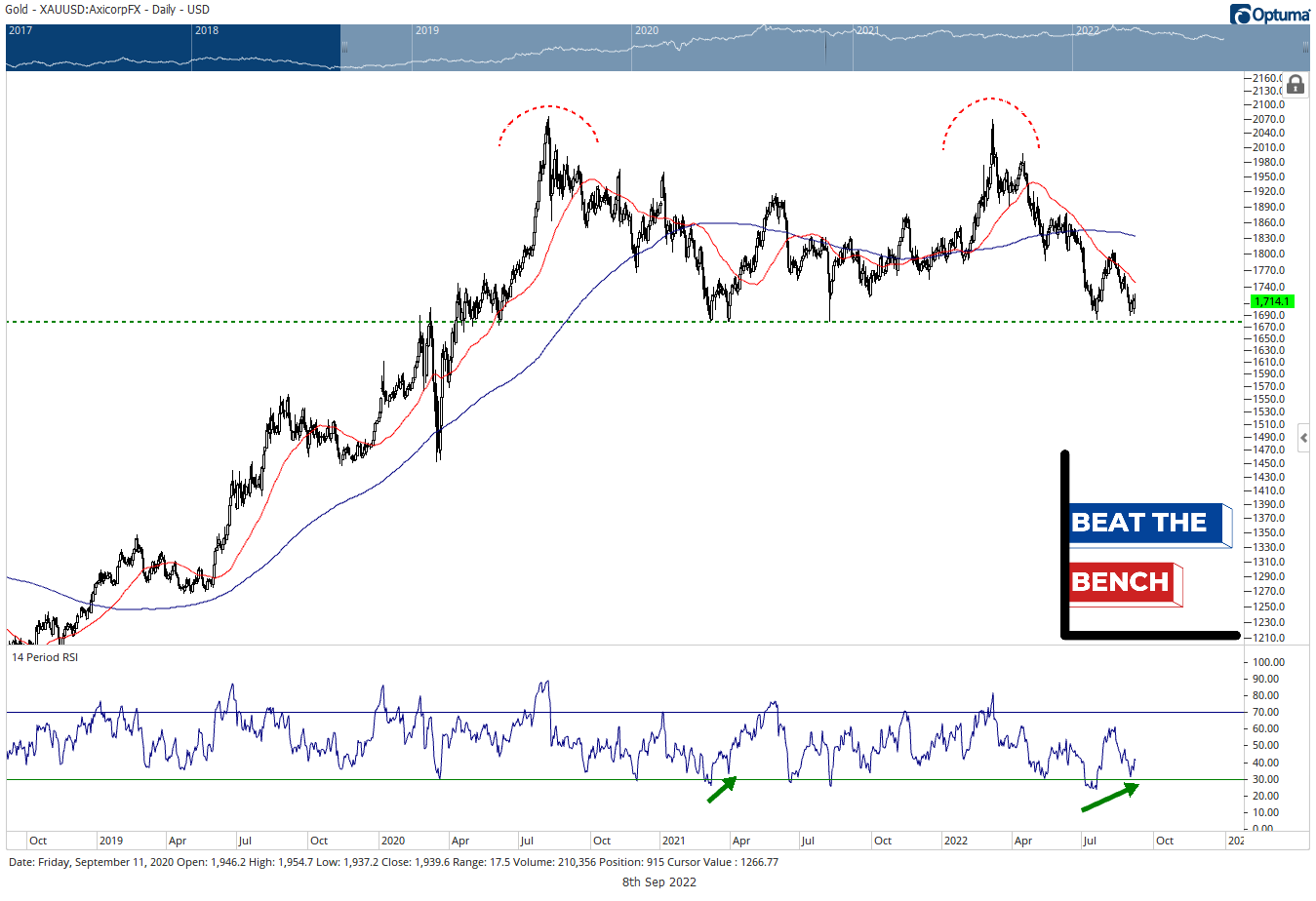Click the 2100.0 value on price scale
This screenshot has width=1316, height=901.
(x=1268, y=104)
